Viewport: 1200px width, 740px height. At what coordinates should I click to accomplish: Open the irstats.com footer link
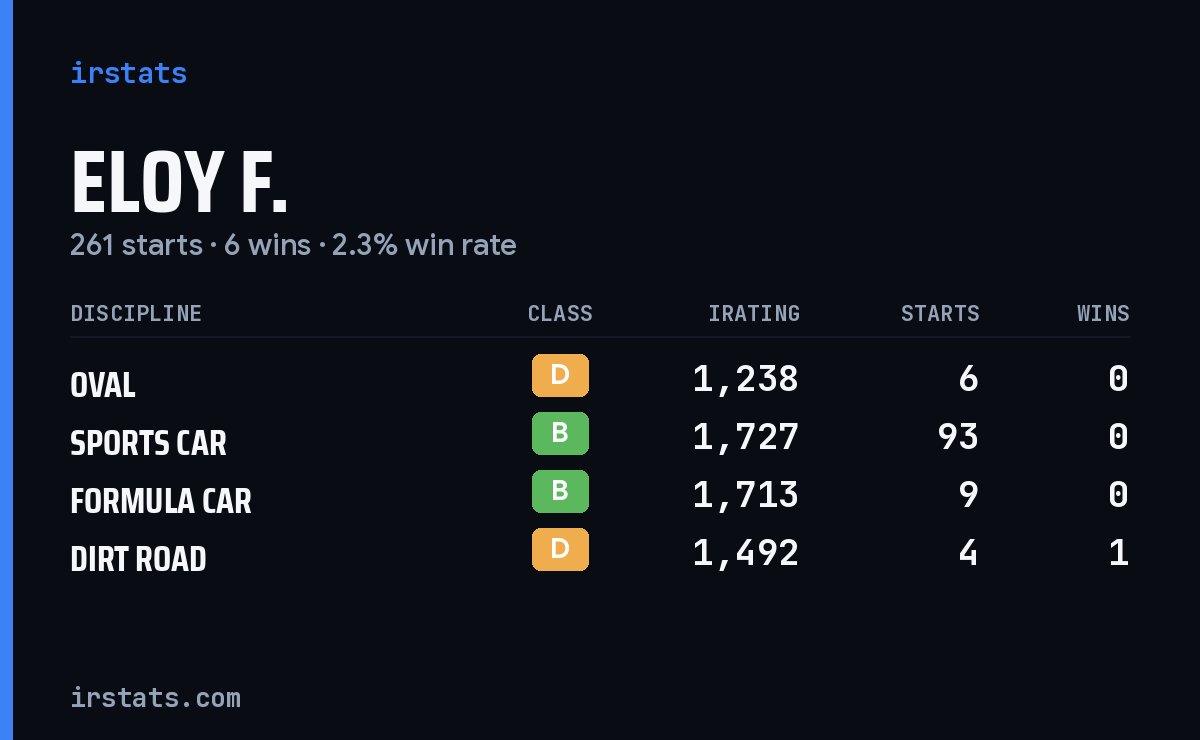[155, 697]
